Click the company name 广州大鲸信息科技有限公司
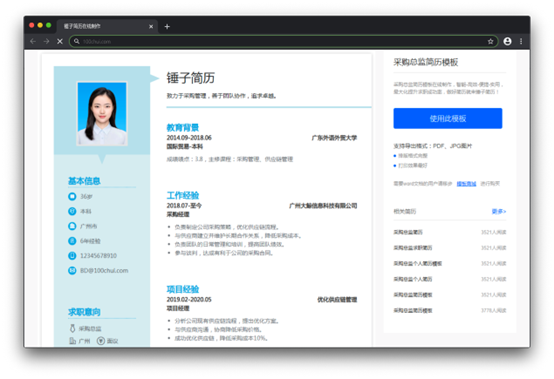Viewport: 554px width, 379px height. pyautogui.click(x=323, y=206)
